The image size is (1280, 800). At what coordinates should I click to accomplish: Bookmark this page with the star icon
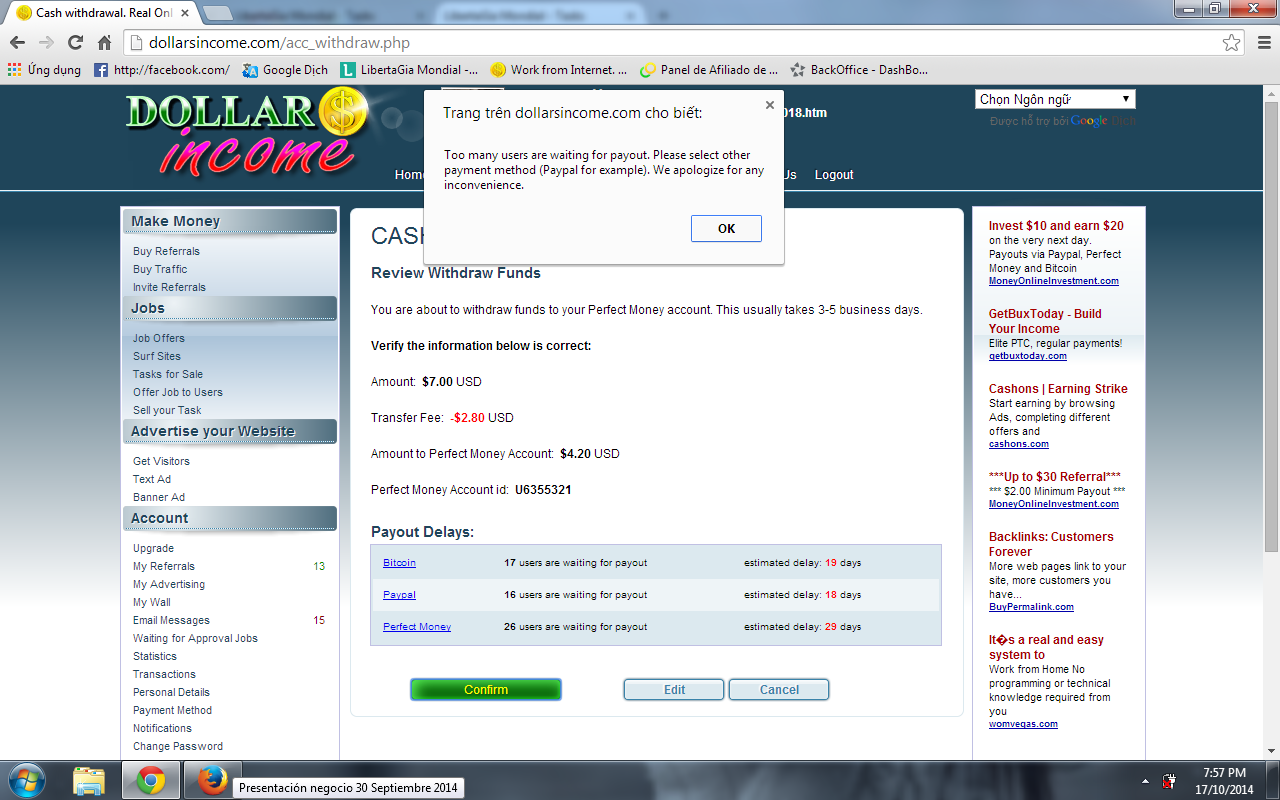(x=1232, y=43)
